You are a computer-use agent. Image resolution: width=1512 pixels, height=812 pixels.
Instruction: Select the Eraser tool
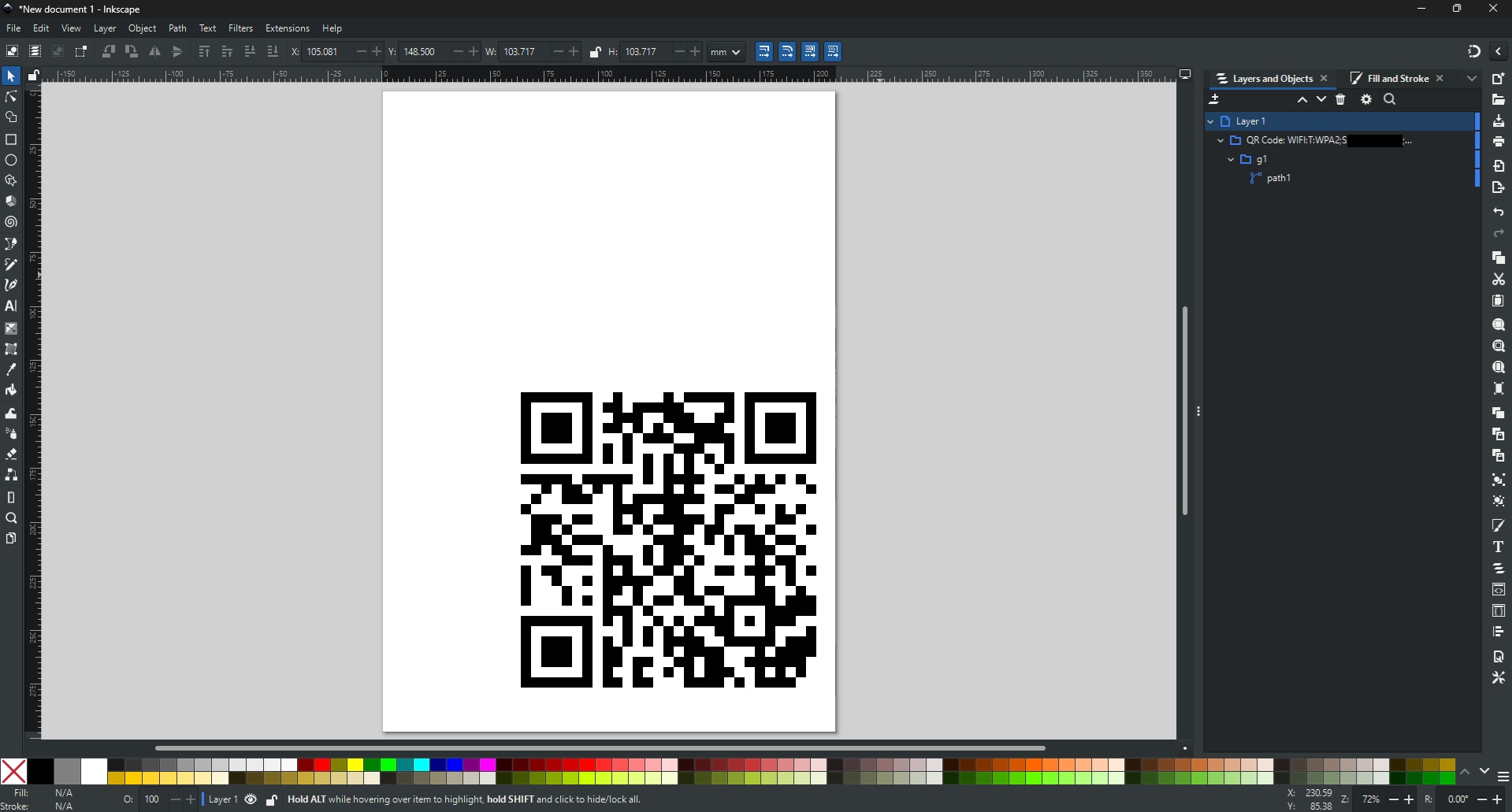point(11,454)
